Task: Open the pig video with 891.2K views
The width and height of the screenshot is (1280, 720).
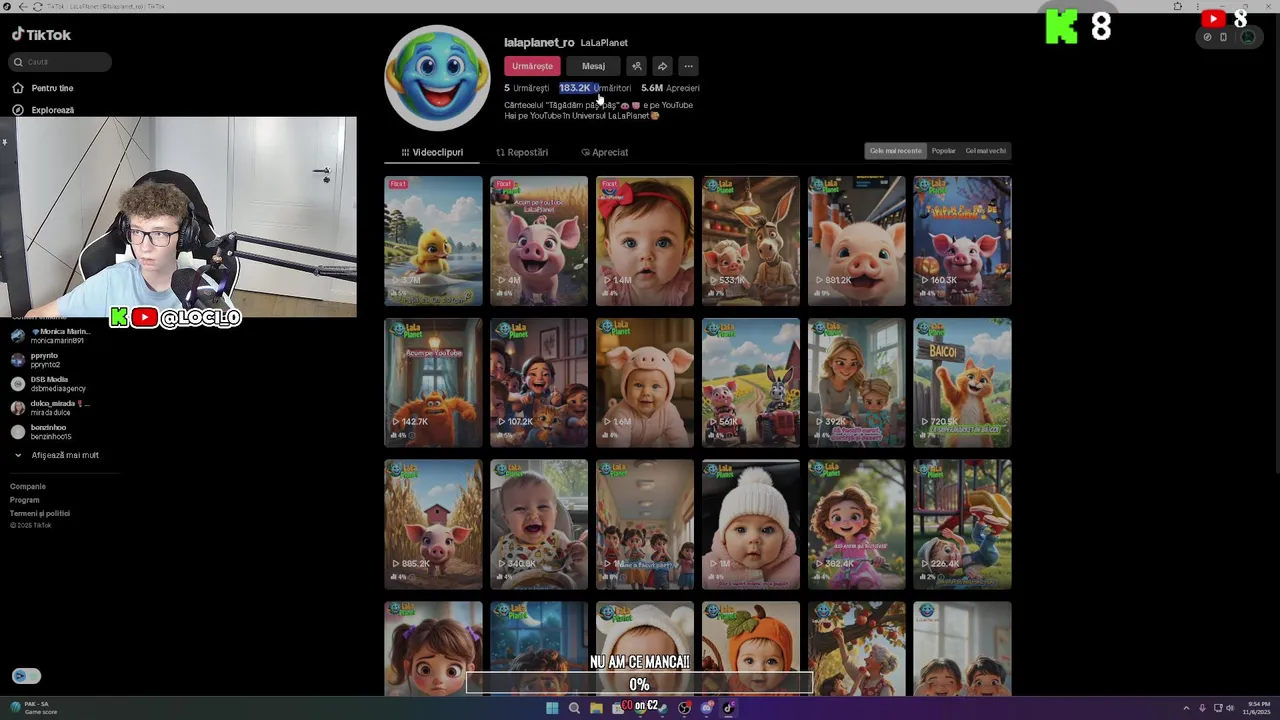Action: click(857, 241)
